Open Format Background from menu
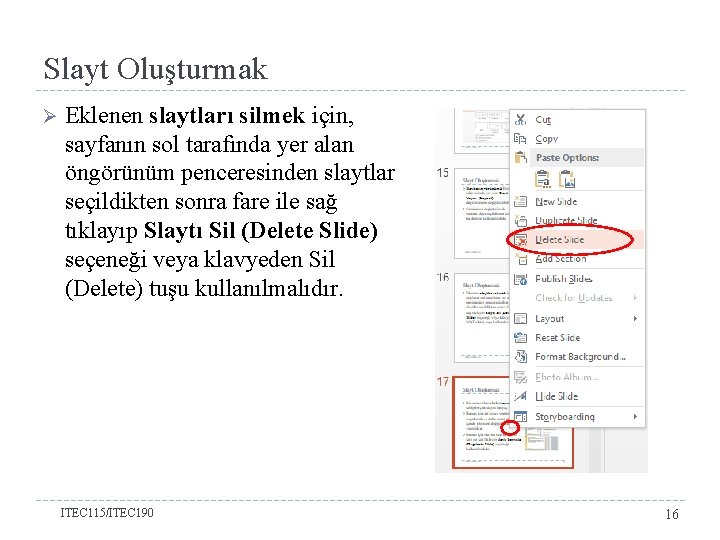Image resolution: width=720 pixels, height=540 pixels. [x=578, y=357]
